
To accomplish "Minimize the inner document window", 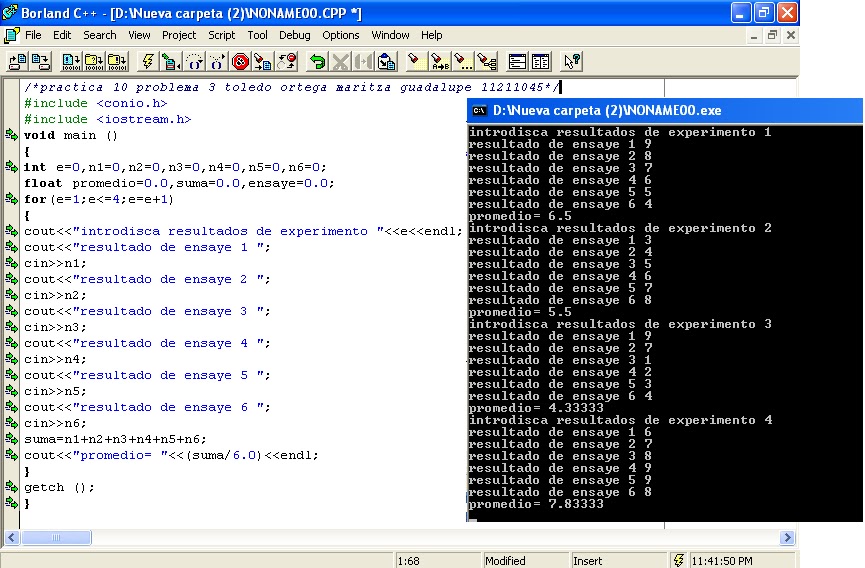I will pos(754,36).
